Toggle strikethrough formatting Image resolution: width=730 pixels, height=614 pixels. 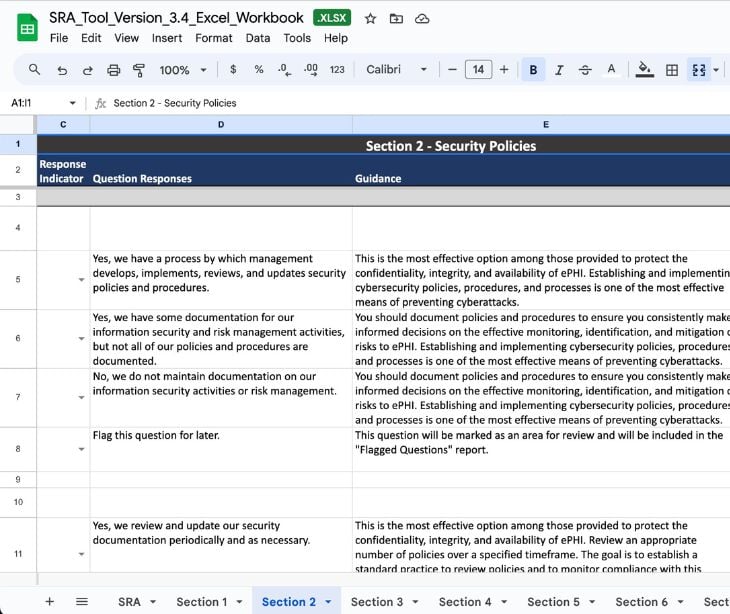[585, 70]
